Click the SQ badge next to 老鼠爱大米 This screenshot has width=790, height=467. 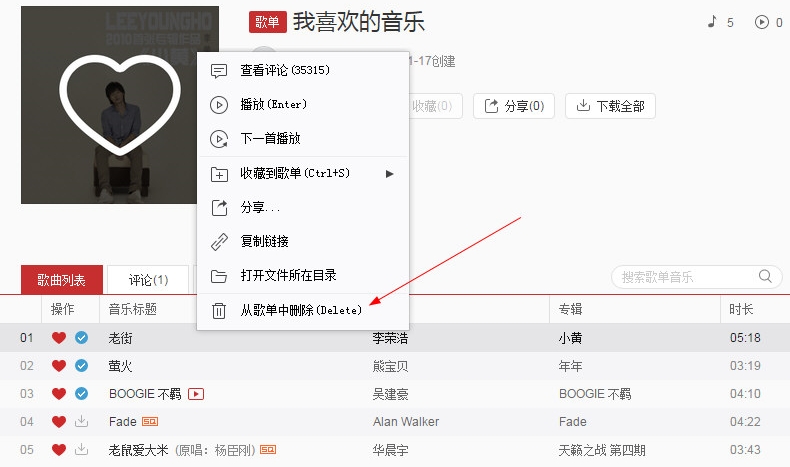pos(268,449)
